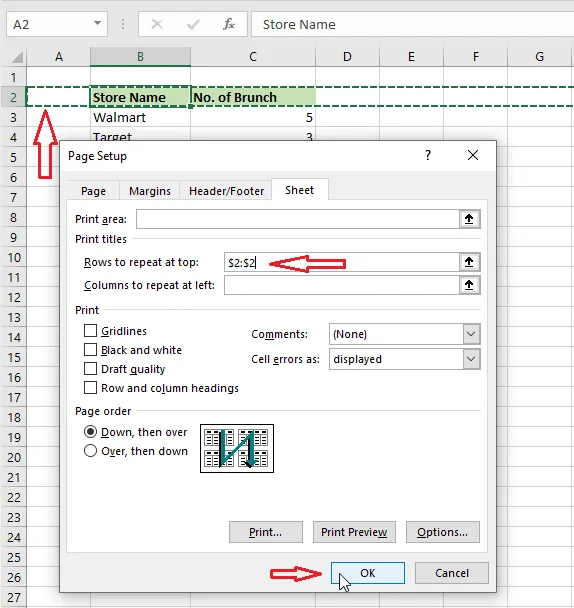The width and height of the screenshot is (574, 608).
Task: Click the No. of Brunch cell
Action: point(253,97)
